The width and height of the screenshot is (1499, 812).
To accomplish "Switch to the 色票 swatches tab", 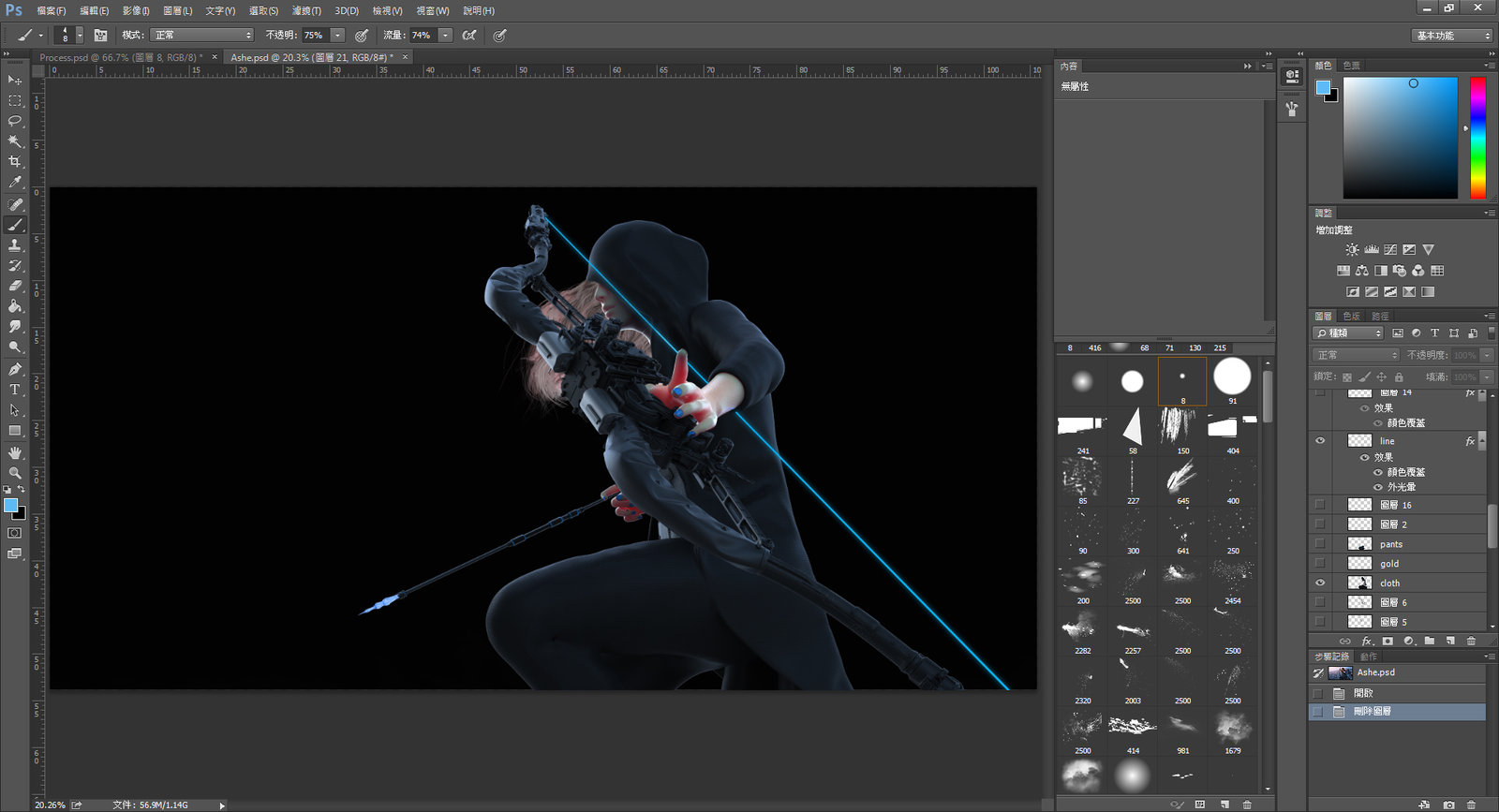I will coord(1351,66).
